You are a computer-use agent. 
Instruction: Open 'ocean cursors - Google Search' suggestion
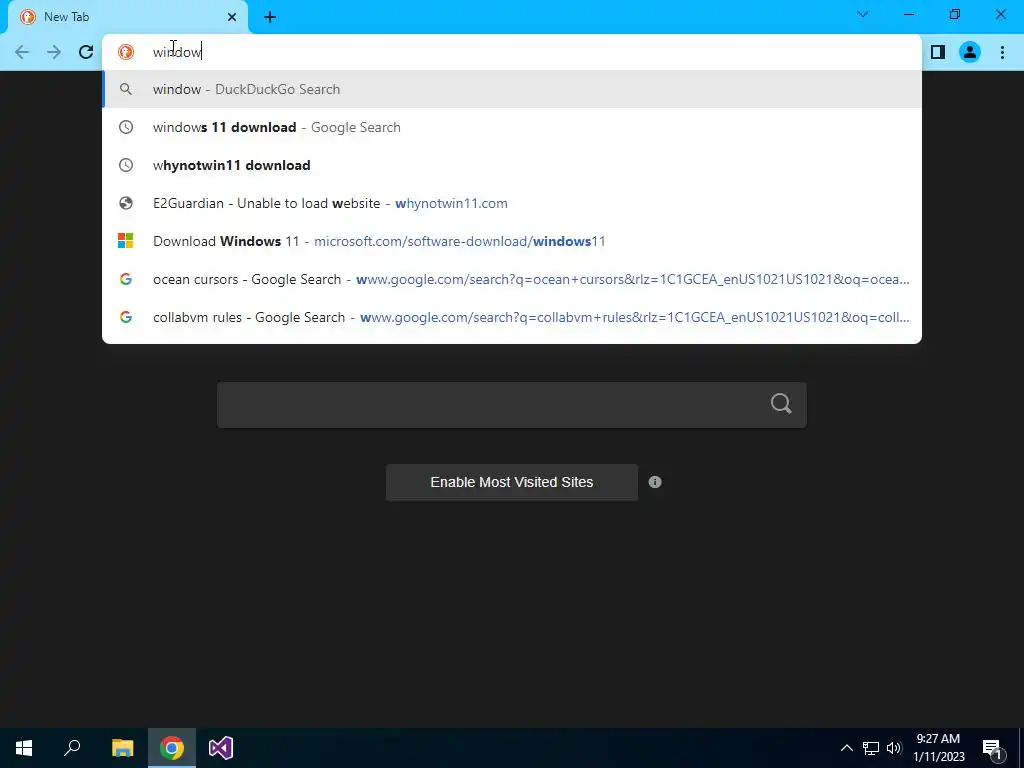click(512, 279)
